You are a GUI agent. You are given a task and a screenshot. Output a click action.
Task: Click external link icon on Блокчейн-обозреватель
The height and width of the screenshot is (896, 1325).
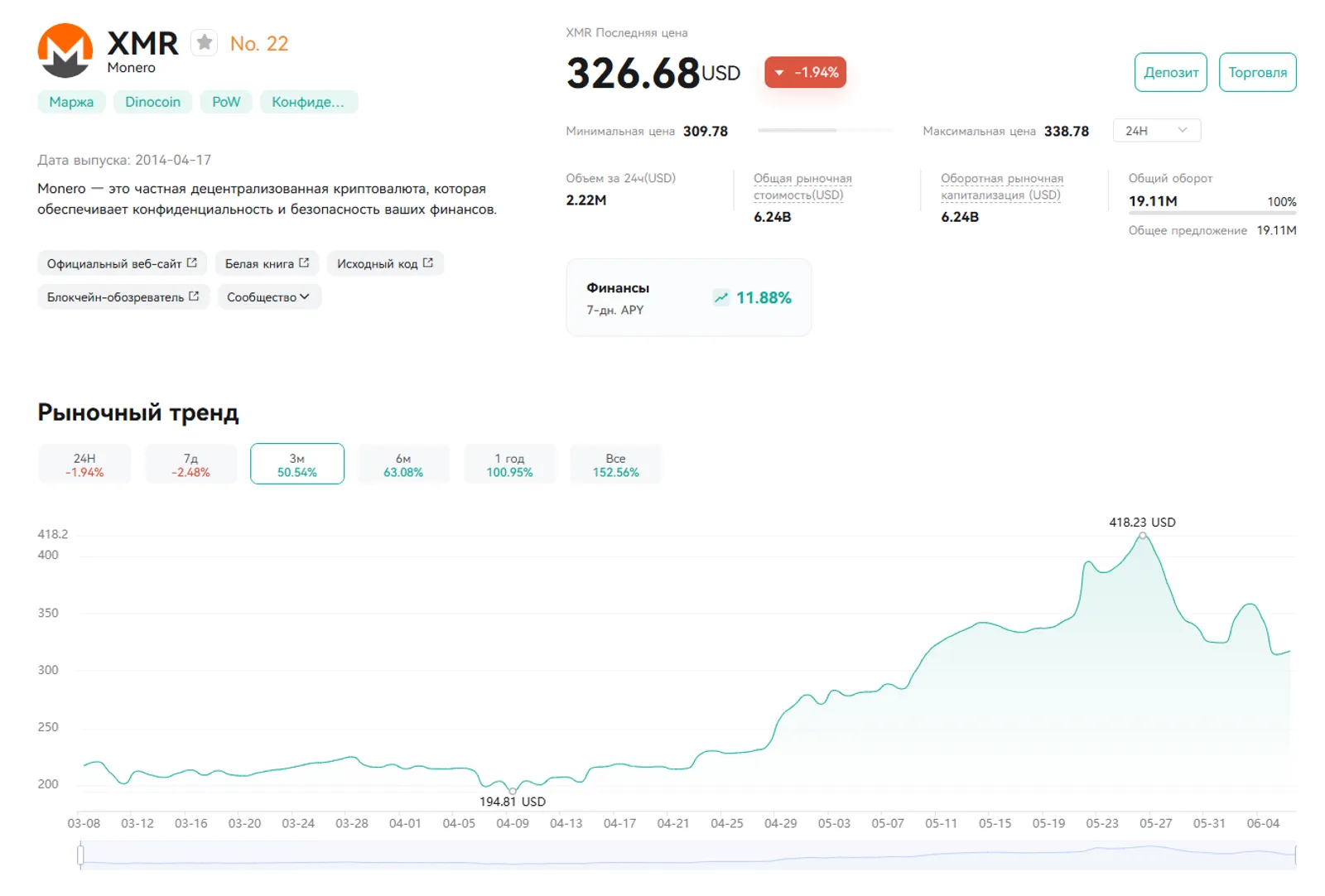pyautogui.click(x=194, y=296)
